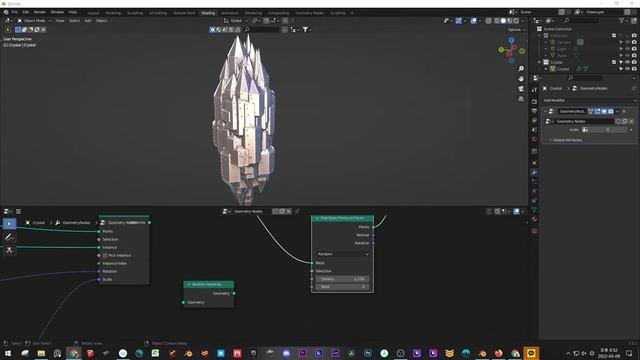
Task: Open the viewport Options dropdown
Action: (x=516, y=30)
